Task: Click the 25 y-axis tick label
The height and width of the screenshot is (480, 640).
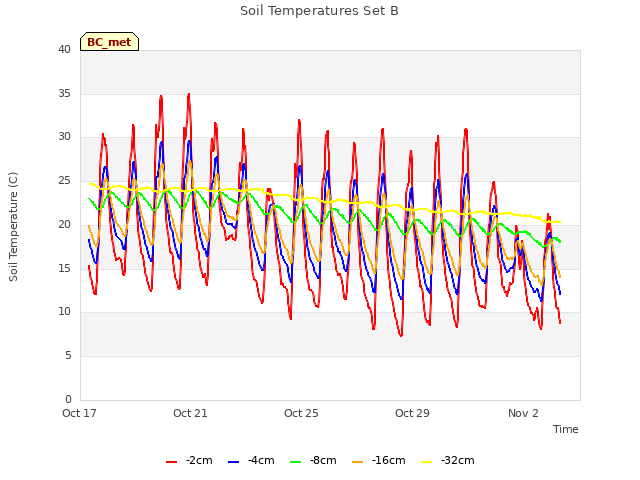Action: pyautogui.click(x=64, y=180)
